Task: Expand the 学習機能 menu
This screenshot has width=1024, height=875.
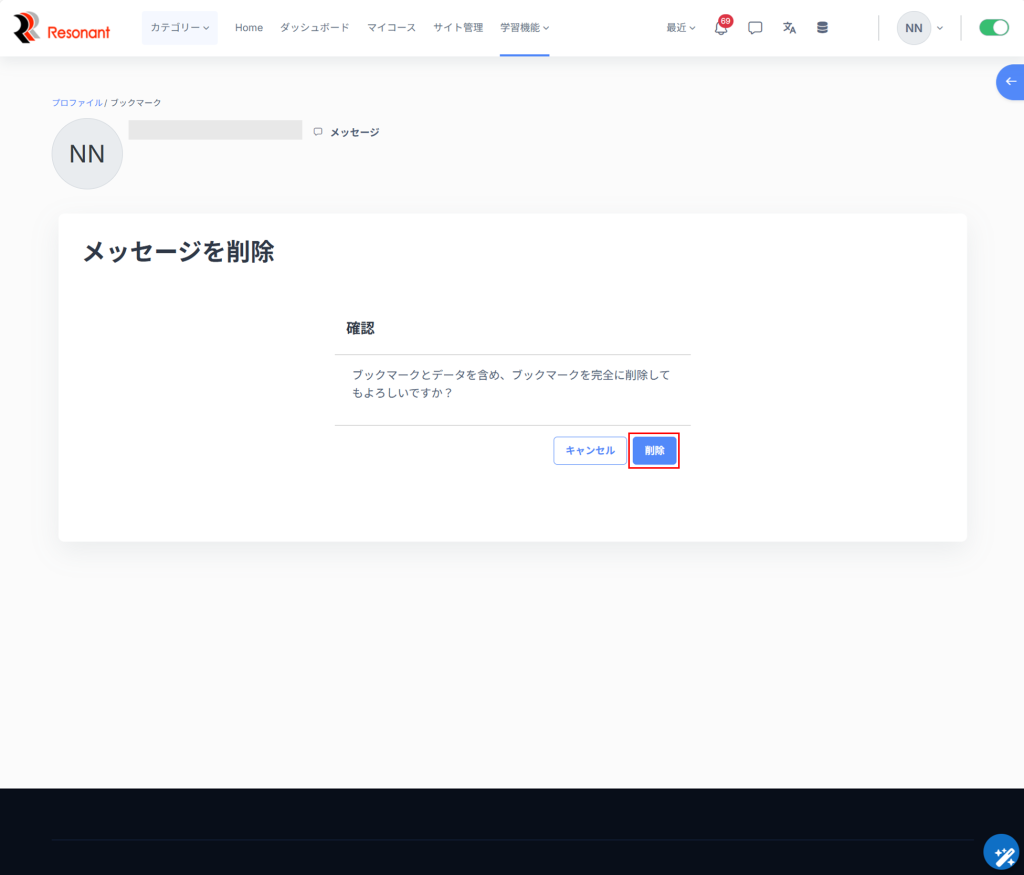Action: (x=524, y=28)
